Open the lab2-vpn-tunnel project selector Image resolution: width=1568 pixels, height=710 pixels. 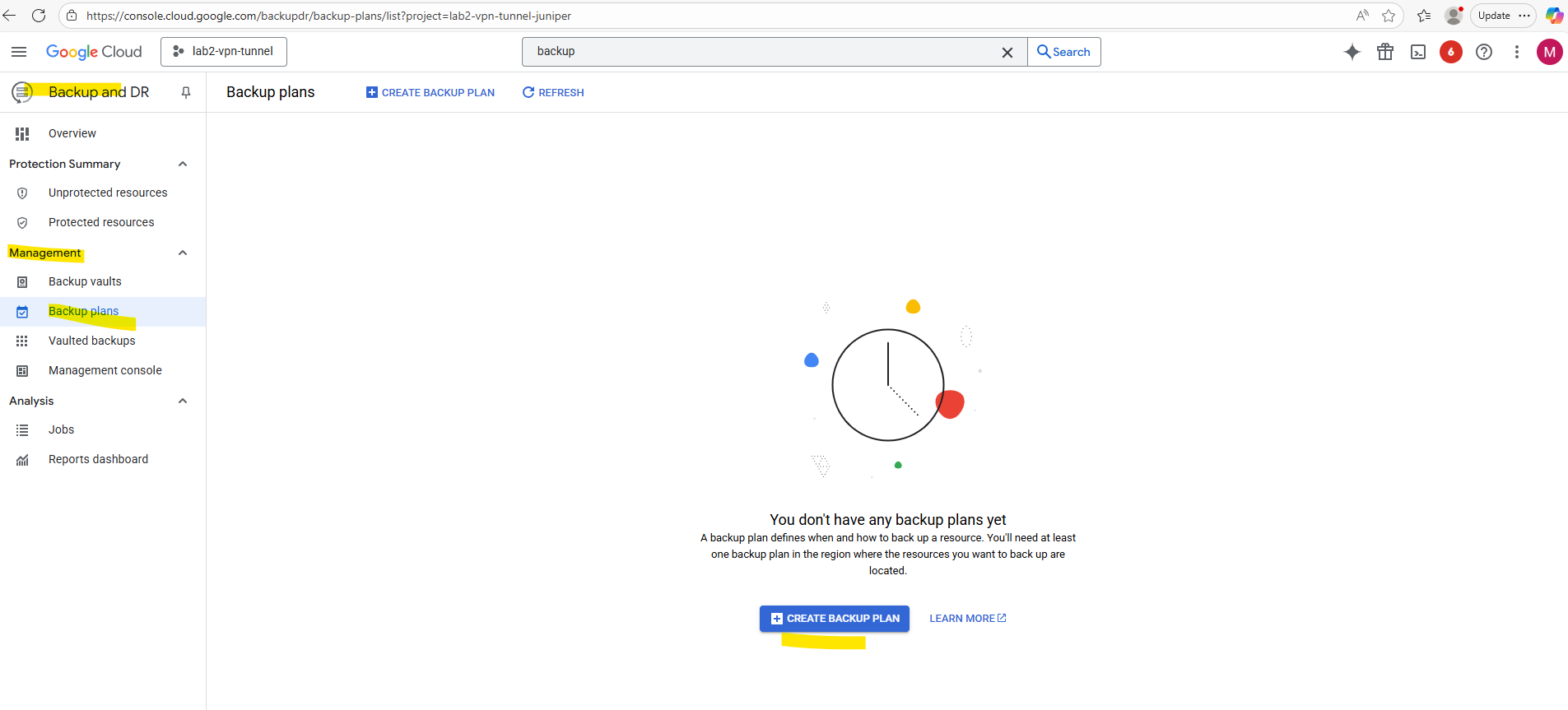224,52
